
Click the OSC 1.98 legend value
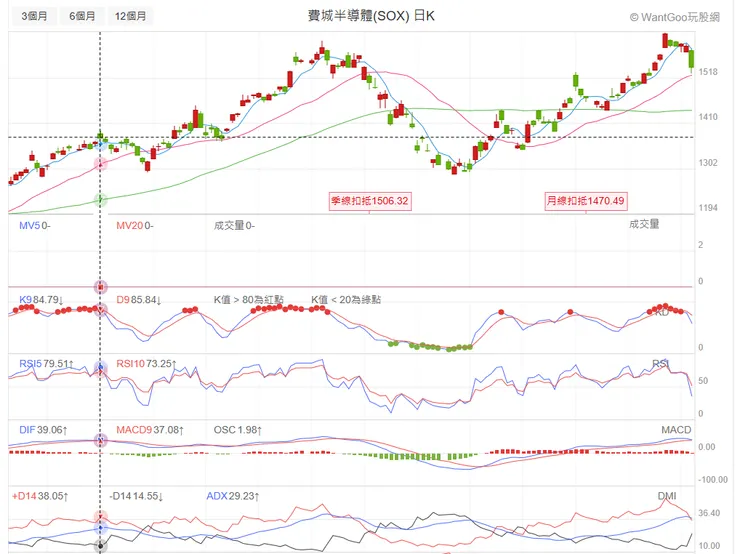[237, 430]
